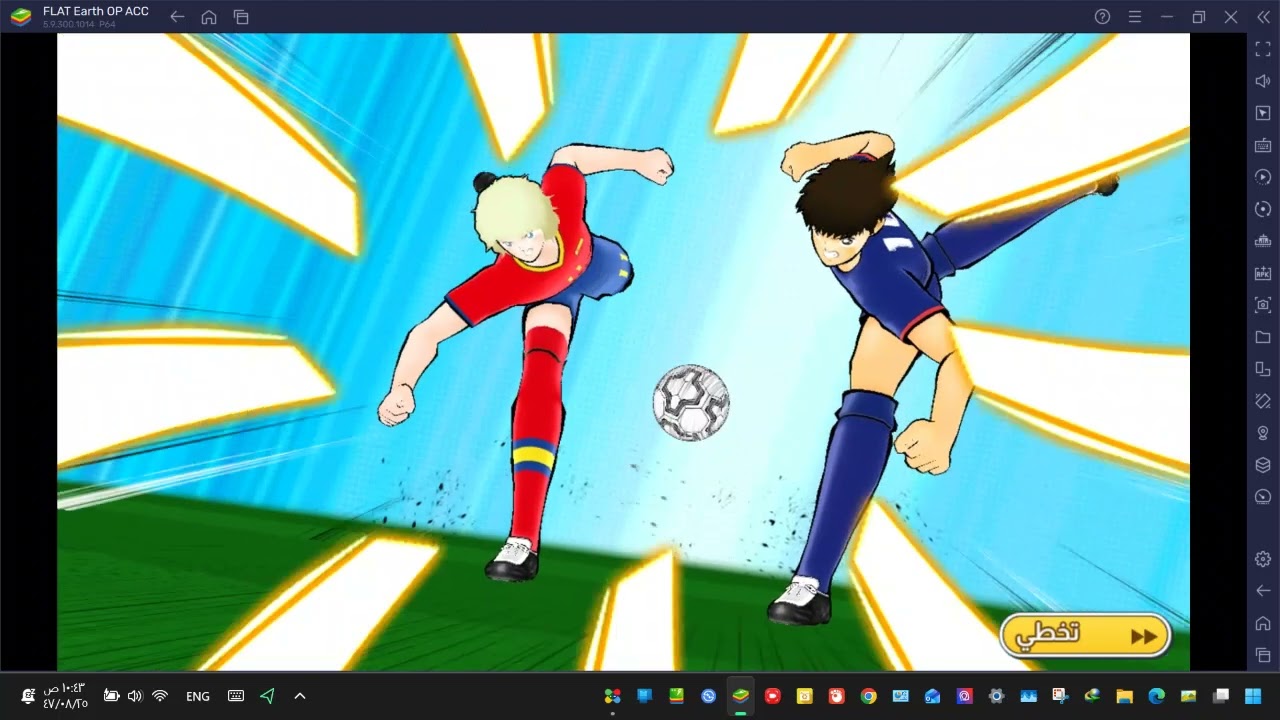
Task: Click the recent apps icon at the sidebar bottom
Action: [1263, 654]
